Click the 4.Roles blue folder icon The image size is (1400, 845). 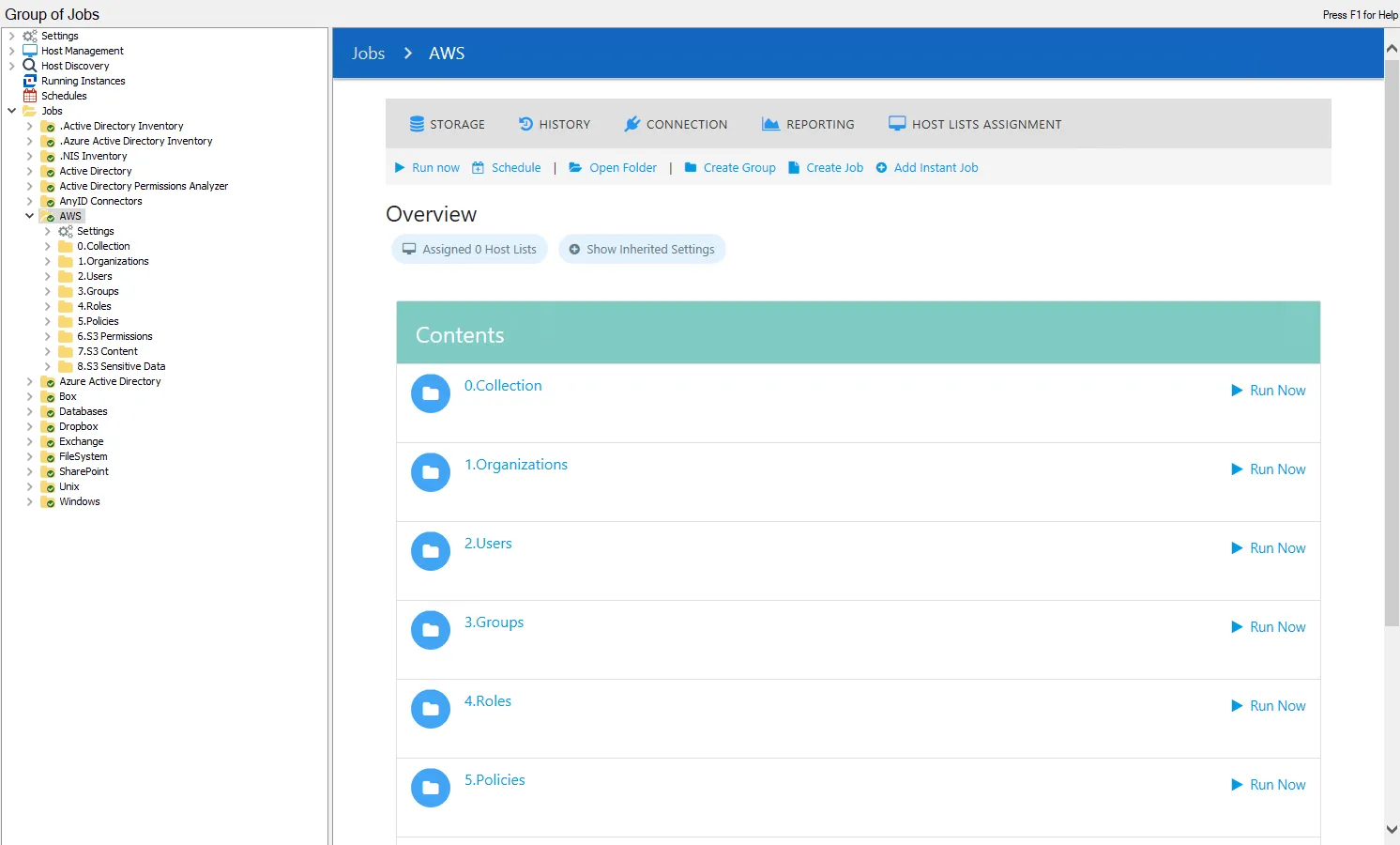pyautogui.click(x=431, y=709)
